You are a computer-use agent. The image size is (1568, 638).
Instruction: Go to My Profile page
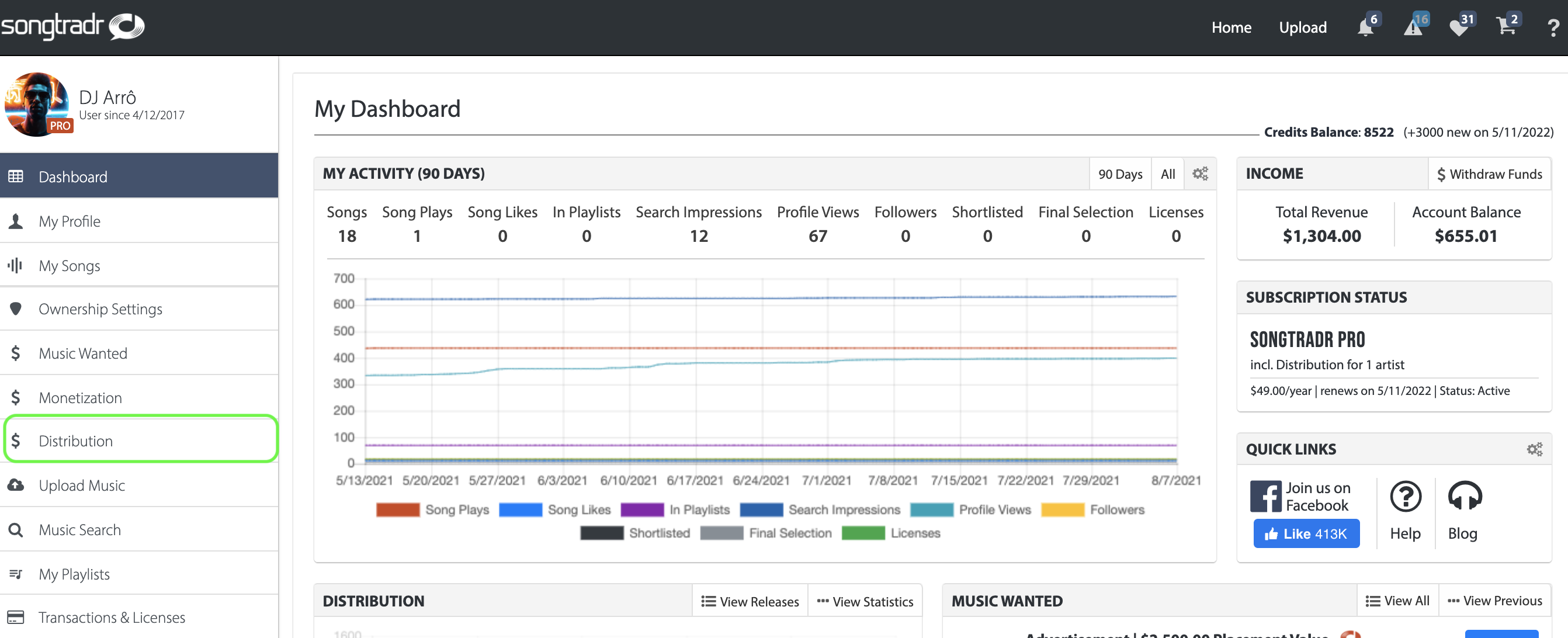140,221
